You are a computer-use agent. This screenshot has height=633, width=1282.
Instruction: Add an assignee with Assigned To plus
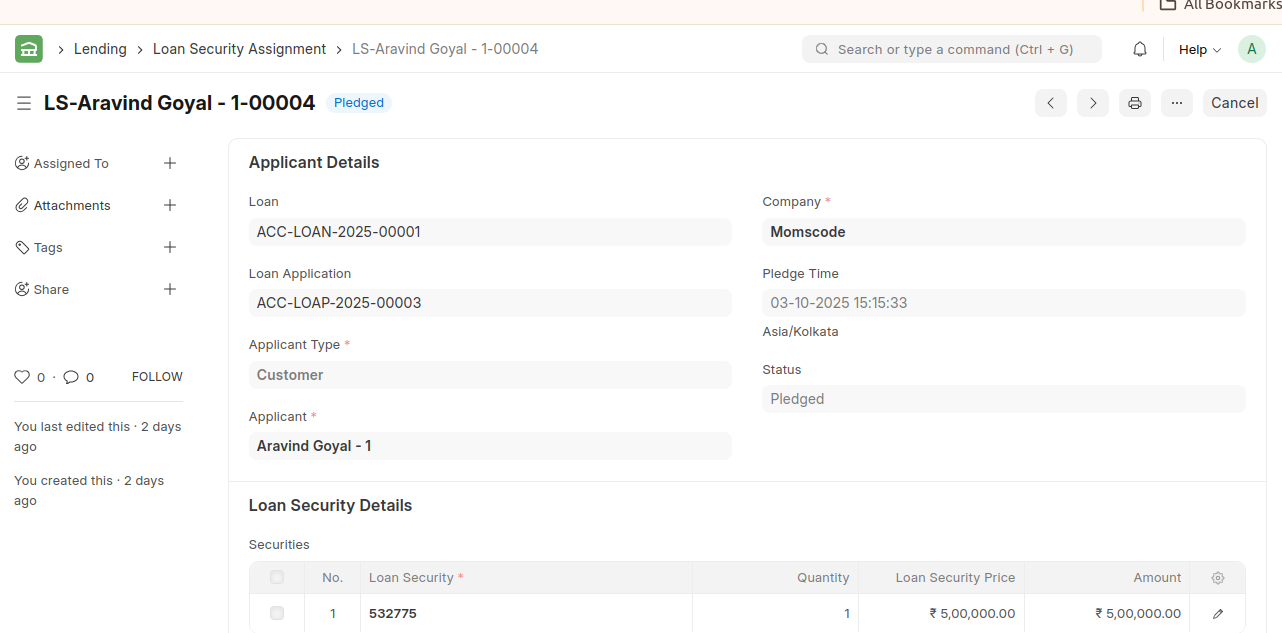pos(170,163)
